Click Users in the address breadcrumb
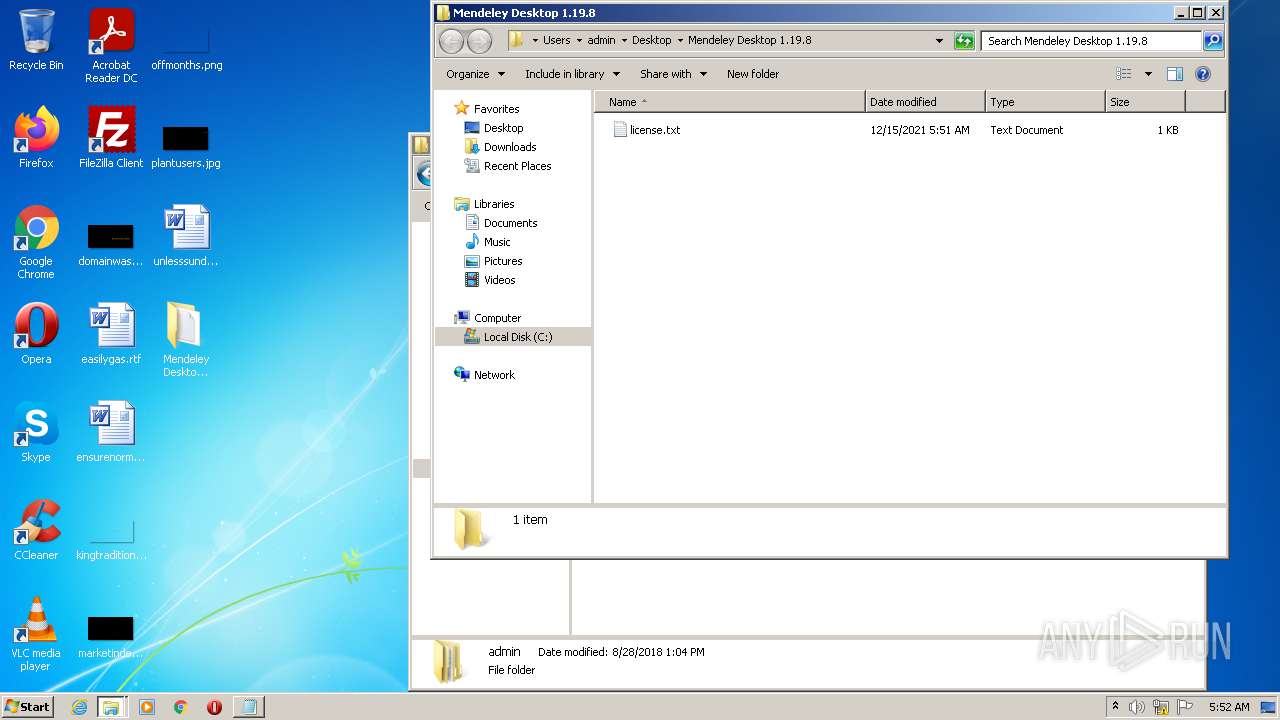Screen dimensions: 1280x720 (x=556, y=41)
